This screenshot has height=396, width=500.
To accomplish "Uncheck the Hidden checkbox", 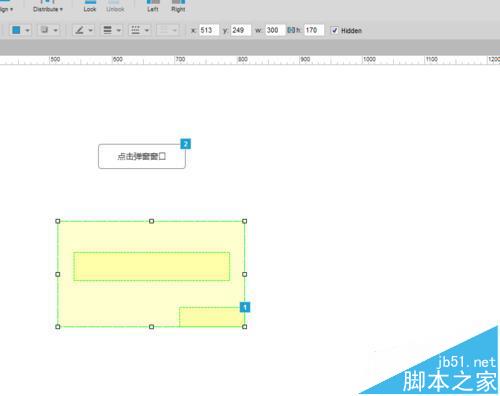I will point(334,30).
